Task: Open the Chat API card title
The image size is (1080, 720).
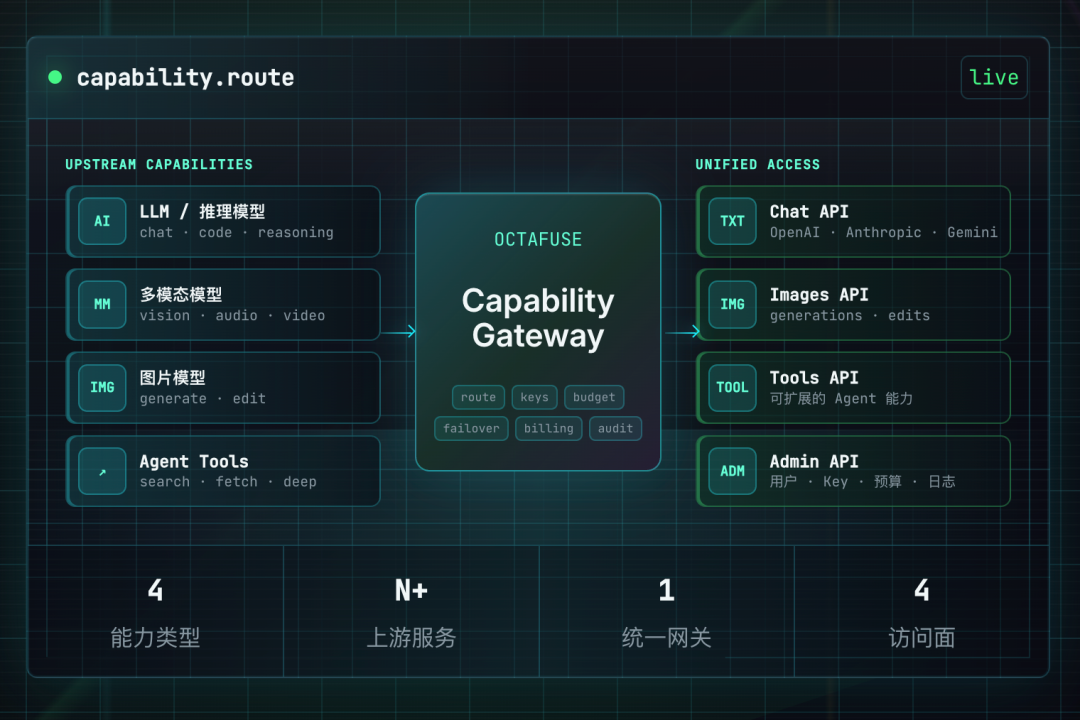Action: [x=809, y=212]
